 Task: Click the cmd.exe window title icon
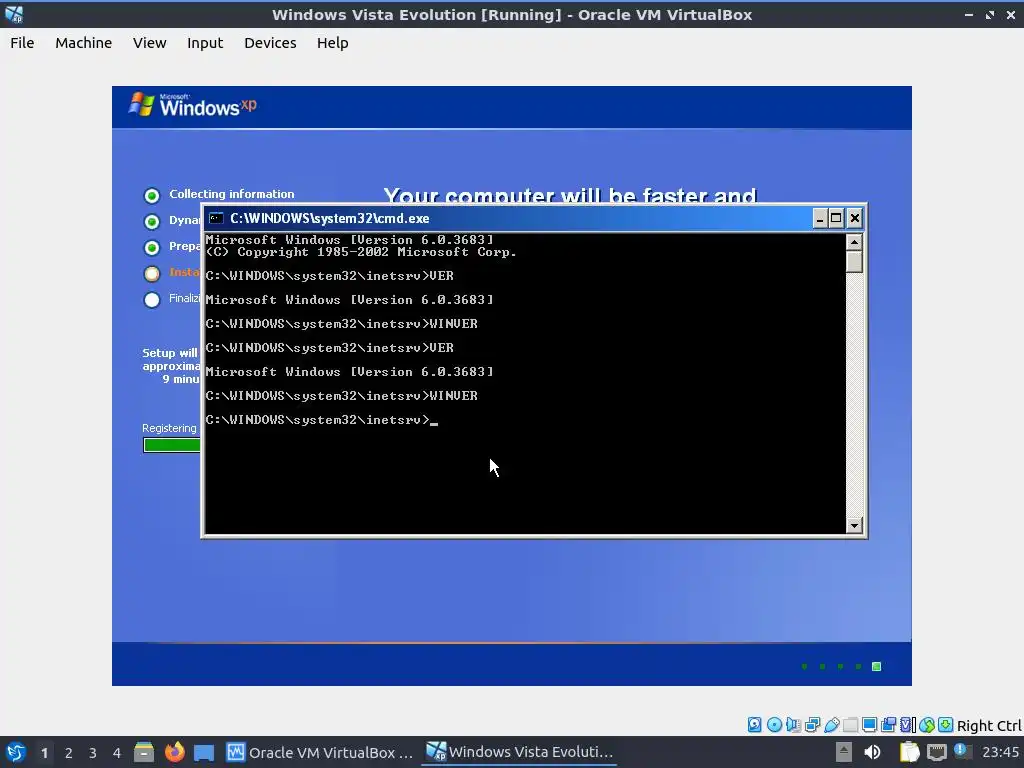pyautogui.click(x=216, y=218)
